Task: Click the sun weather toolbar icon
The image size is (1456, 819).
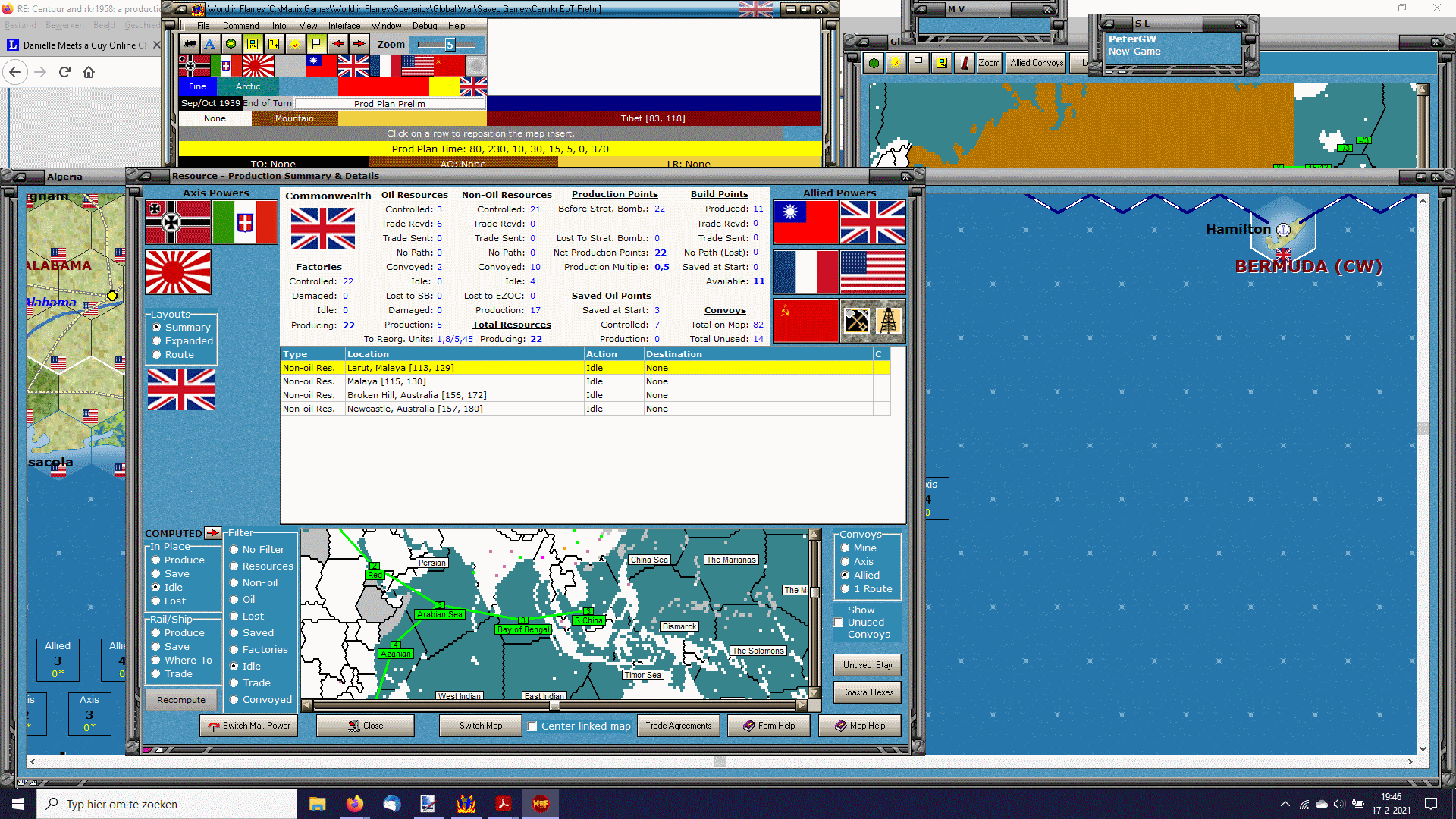Action: coord(295,44)
